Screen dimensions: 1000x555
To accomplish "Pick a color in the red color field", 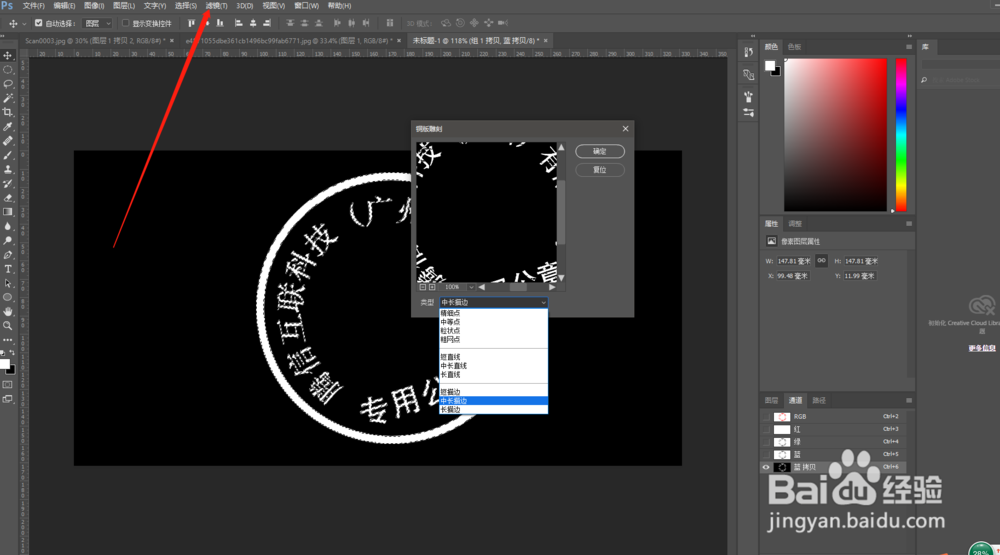I will click(x=835, y=135).
